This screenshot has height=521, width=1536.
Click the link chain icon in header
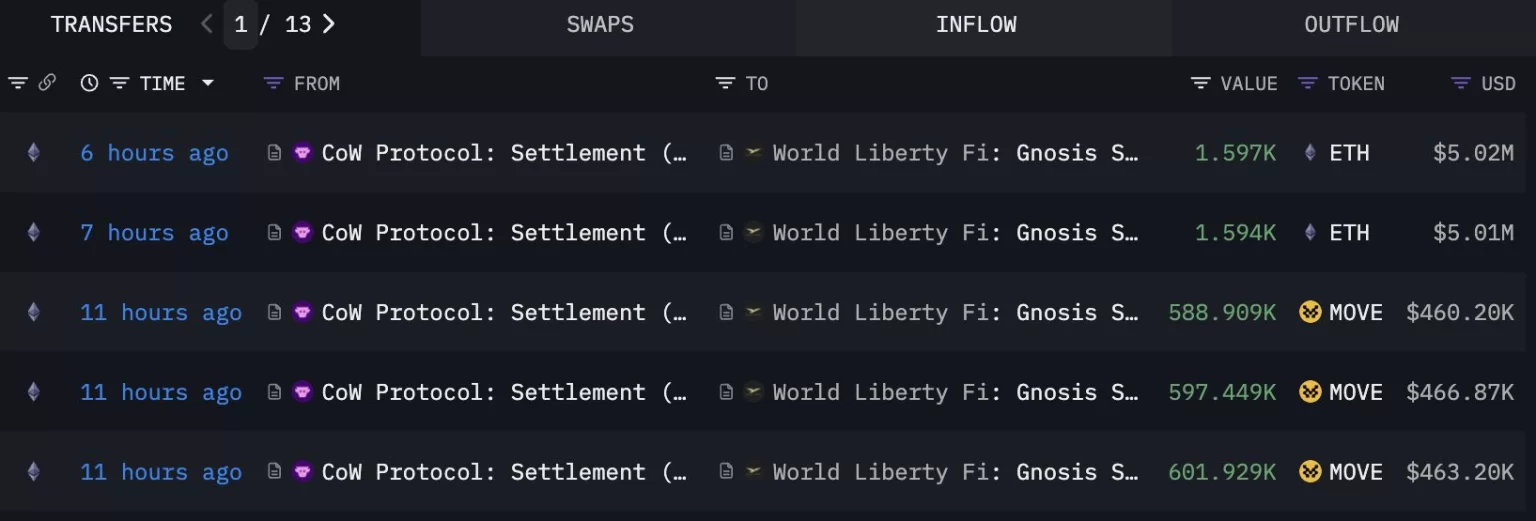[47, 83]
